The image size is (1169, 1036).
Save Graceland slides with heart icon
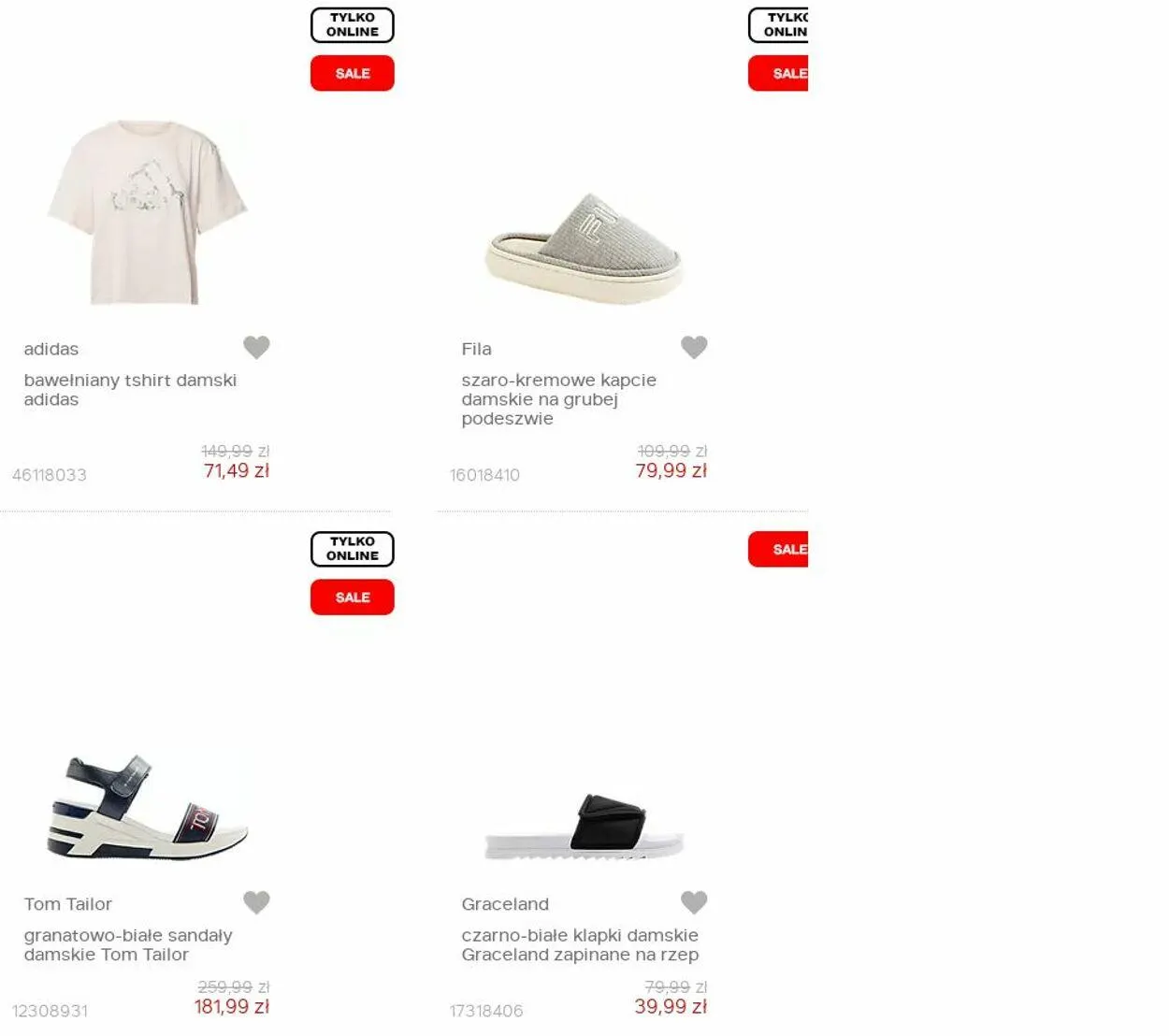pyautogui.click(x=694, y=902)
